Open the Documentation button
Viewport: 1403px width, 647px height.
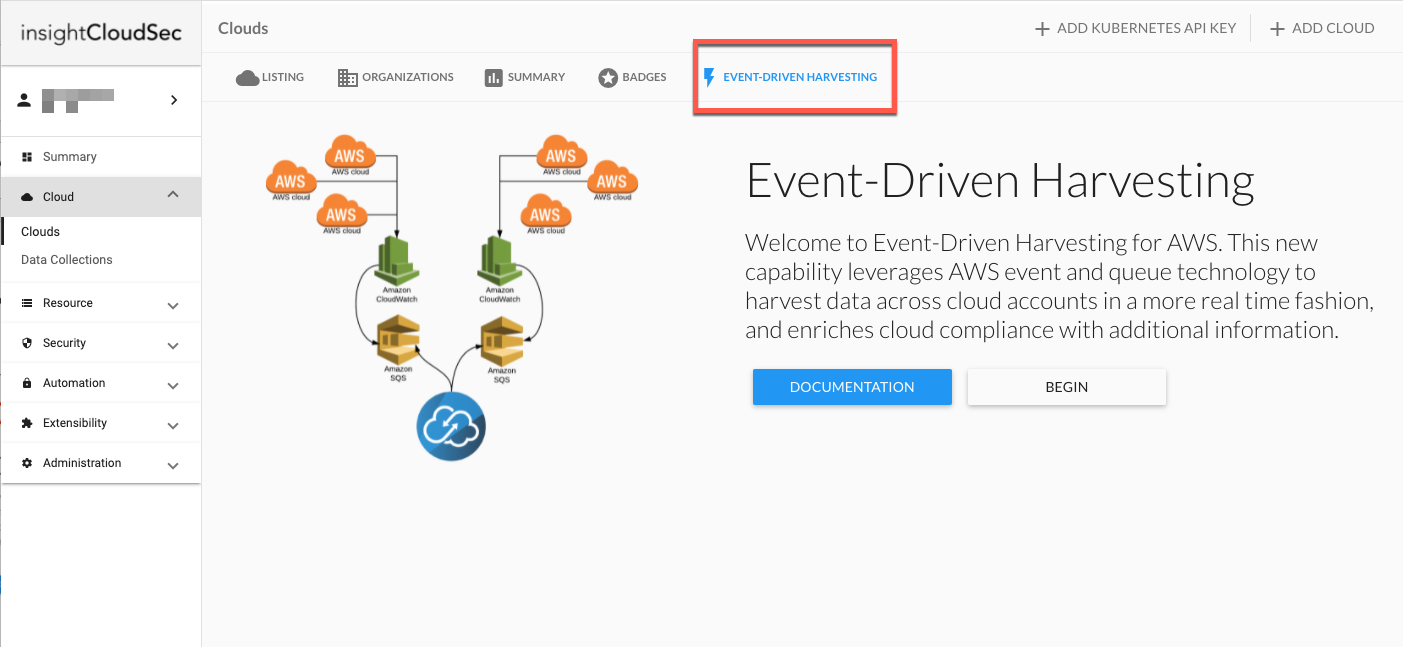point(852,387)
